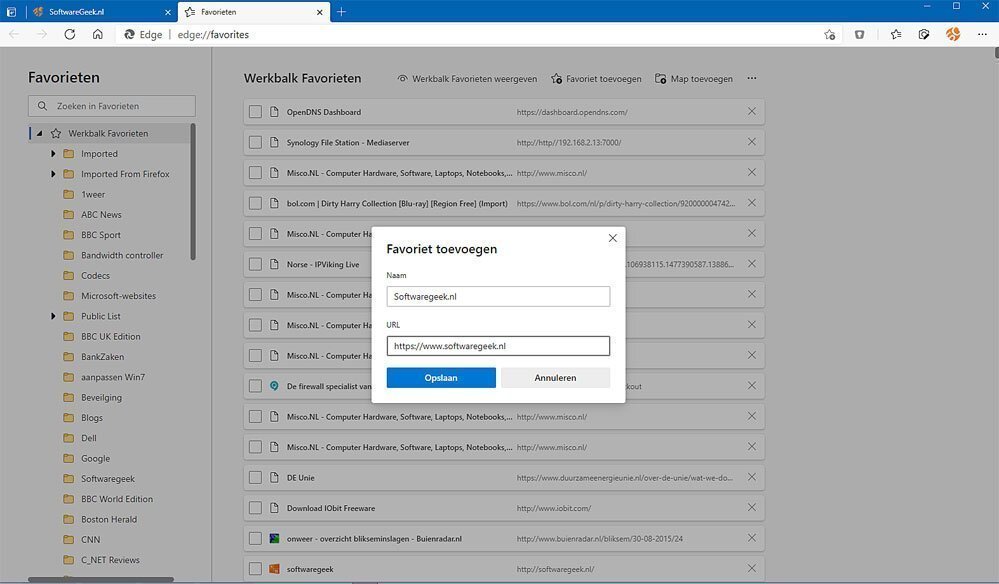This screenshot has width=999, height=584.
Task: Delete the OpenDNS Dashboard favorite
Action: click(752, 111)
